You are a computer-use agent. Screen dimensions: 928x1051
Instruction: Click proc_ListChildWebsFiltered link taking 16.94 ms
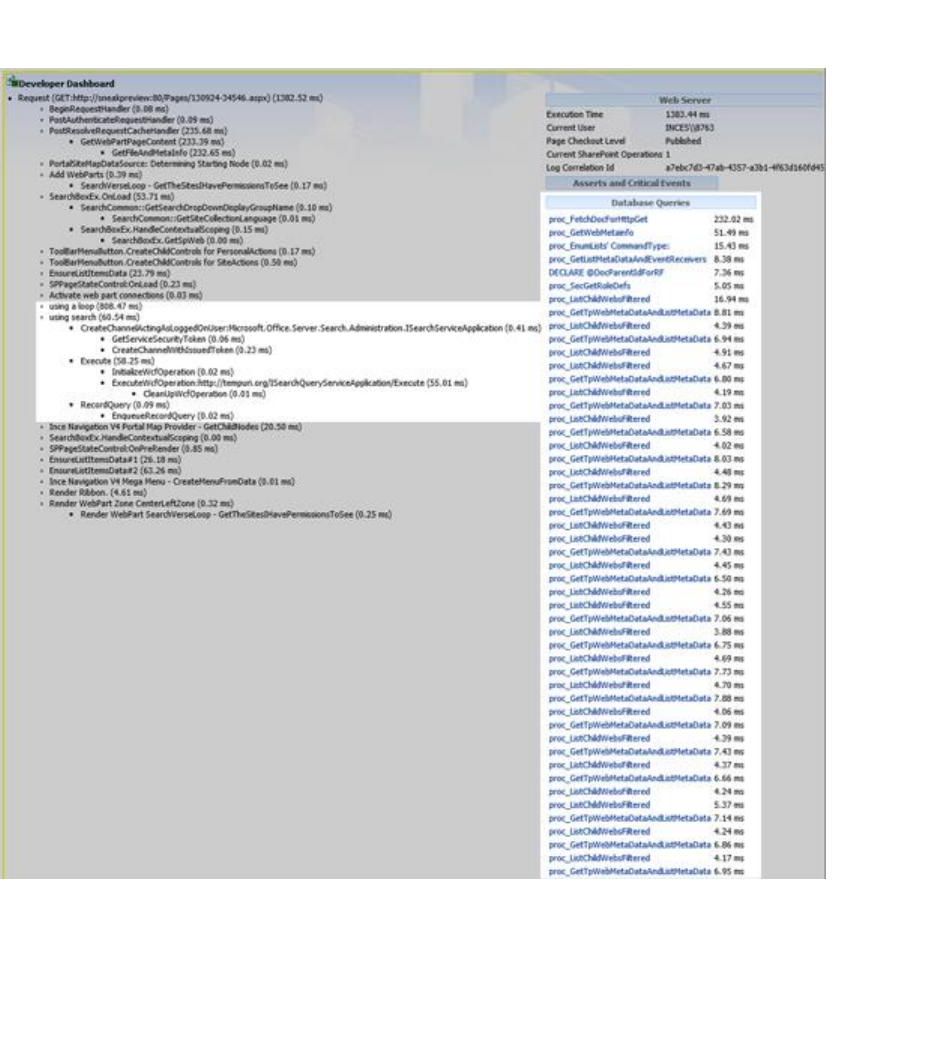pos(599,300)
